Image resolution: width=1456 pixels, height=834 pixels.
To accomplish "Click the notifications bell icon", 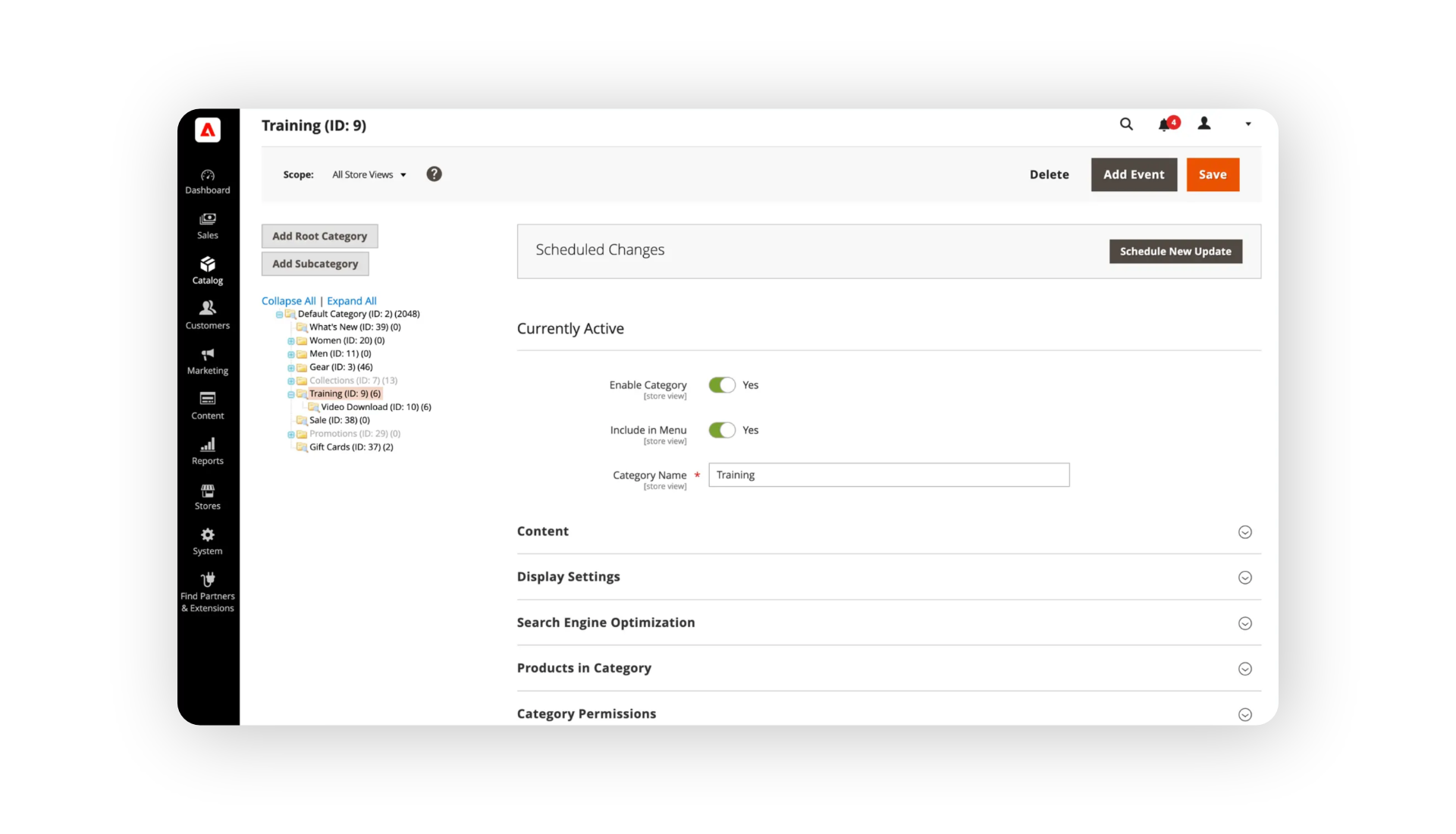I will [1164, 125].
